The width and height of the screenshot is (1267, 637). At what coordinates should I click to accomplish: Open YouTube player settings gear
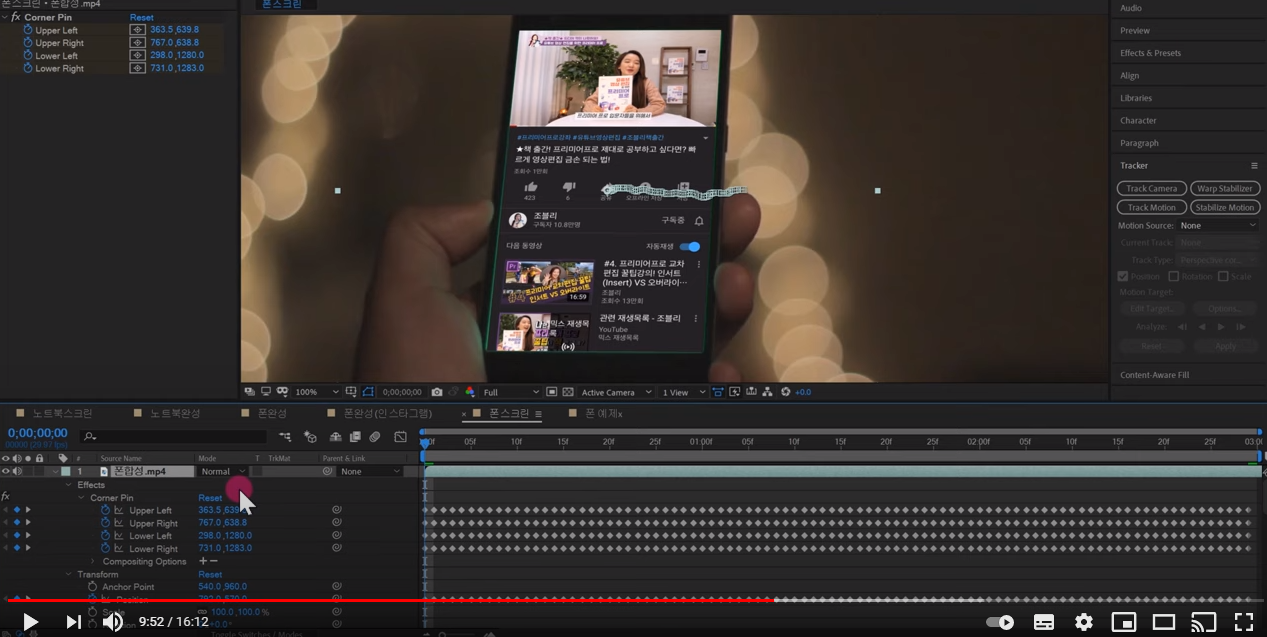click(x=1083, y=622)
